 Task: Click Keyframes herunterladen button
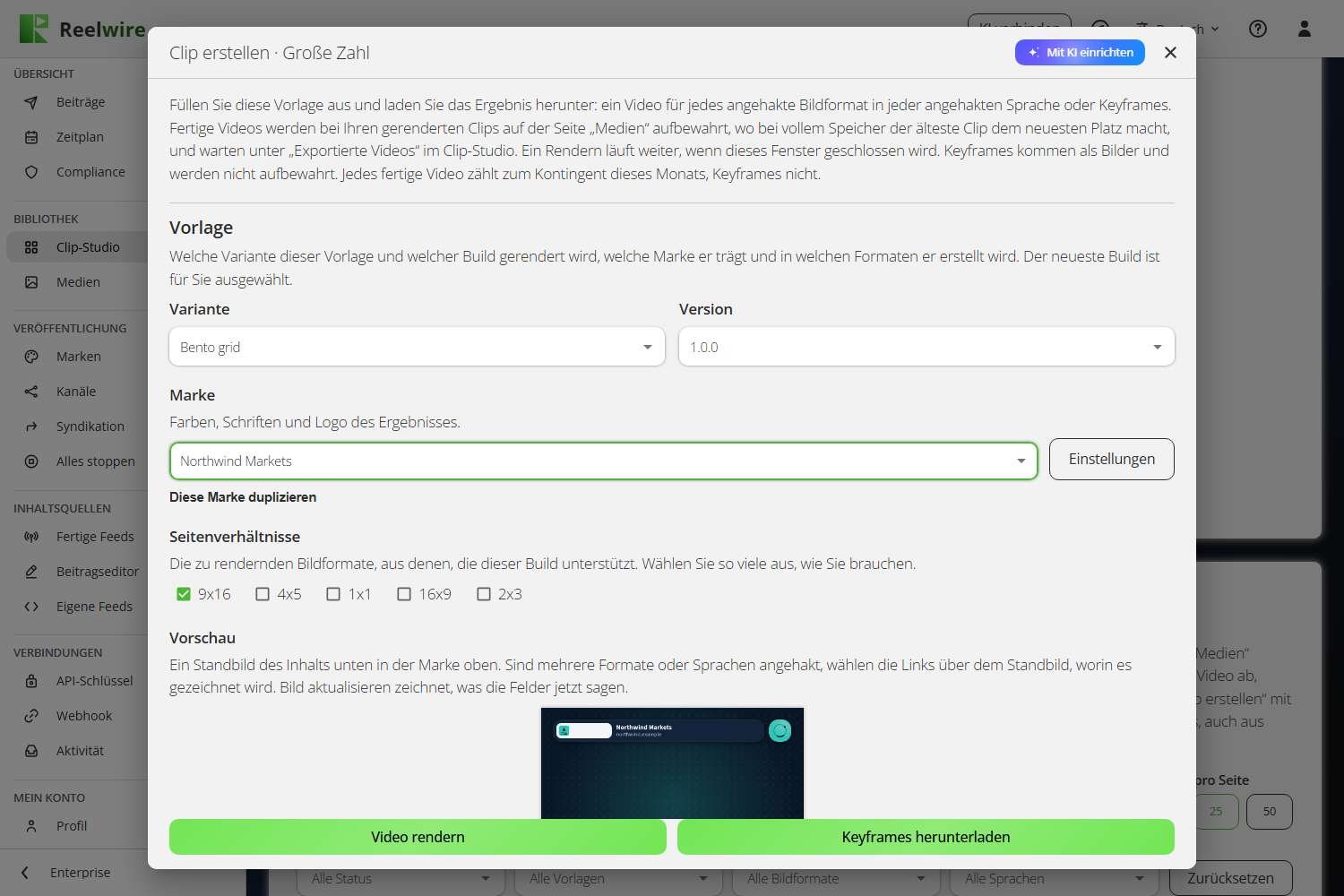click(x=926, y=837)
